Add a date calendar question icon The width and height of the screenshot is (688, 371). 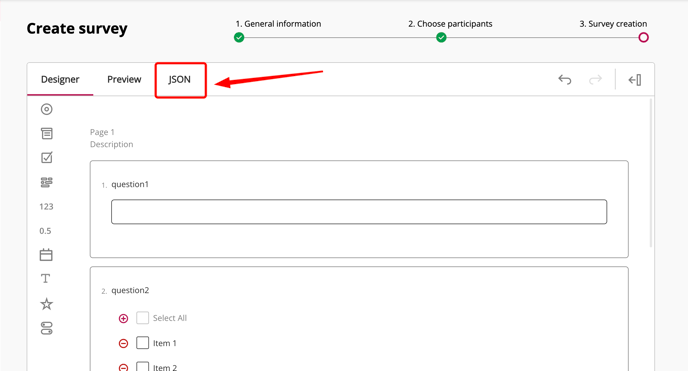coord(46,255)
